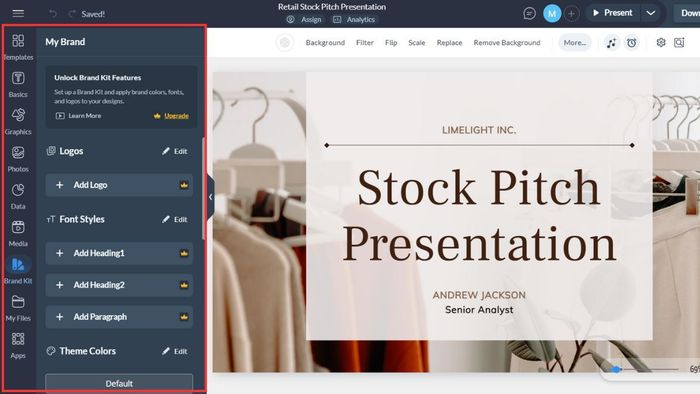Click the Add Heading2 button
Image resolution: width=700 pixels, height=394 pixels.
pos(119,285)
